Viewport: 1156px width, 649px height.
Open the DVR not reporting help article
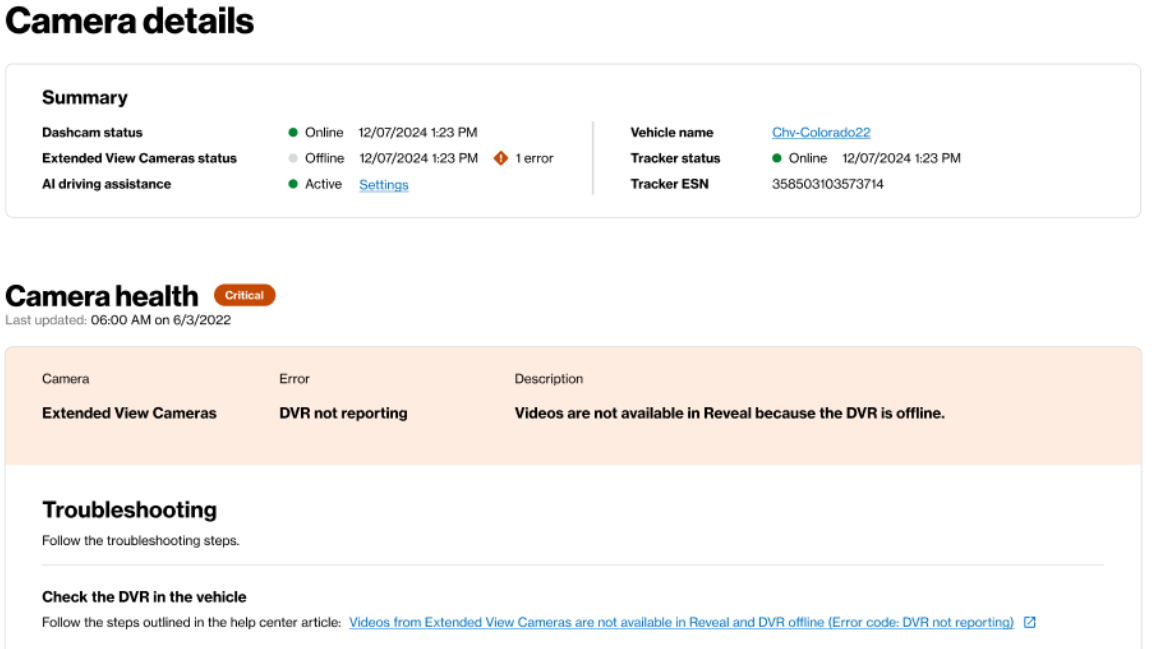(x=681, y=622)
